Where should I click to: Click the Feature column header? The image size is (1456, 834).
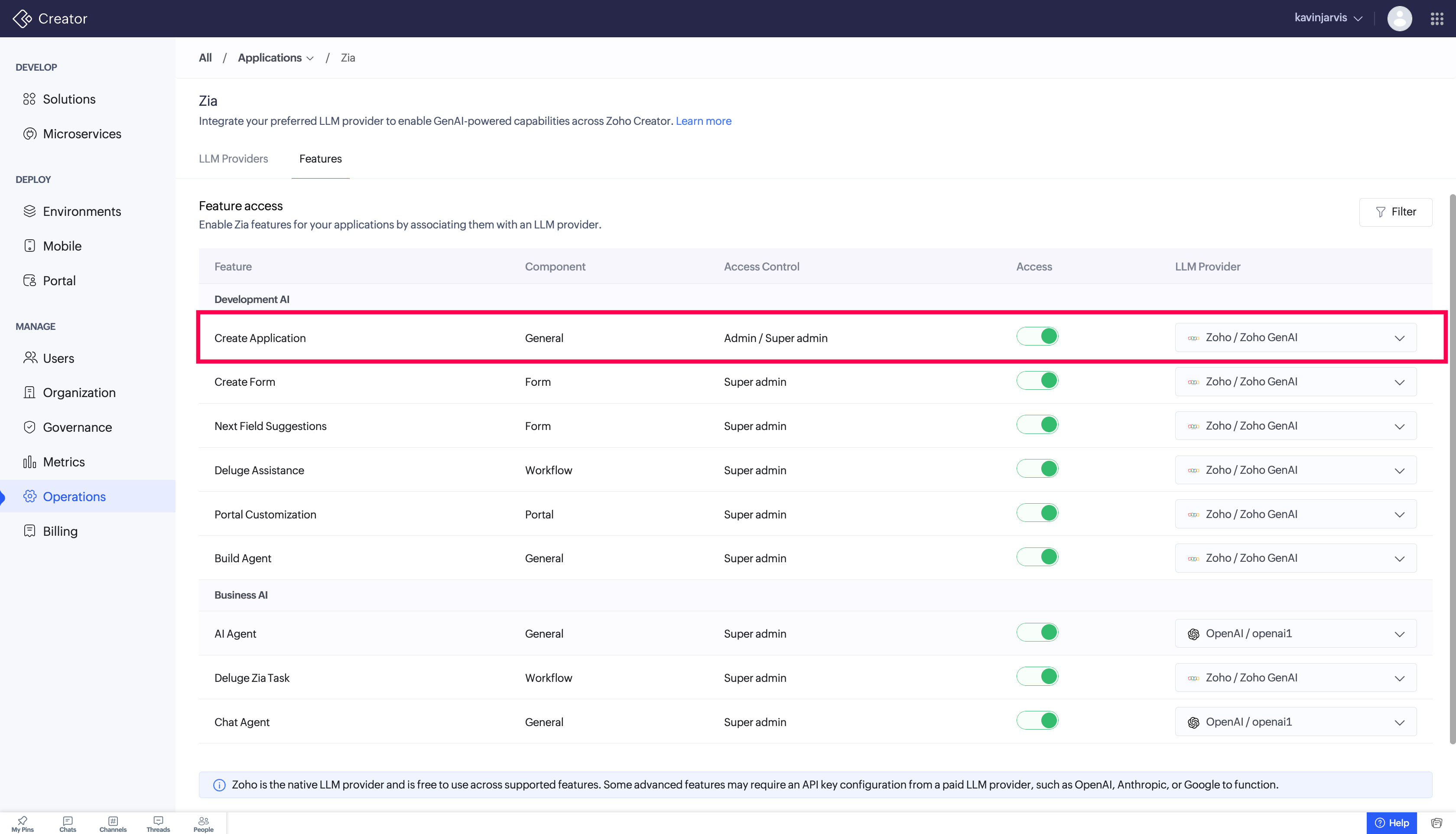click(x=233, y=266)
